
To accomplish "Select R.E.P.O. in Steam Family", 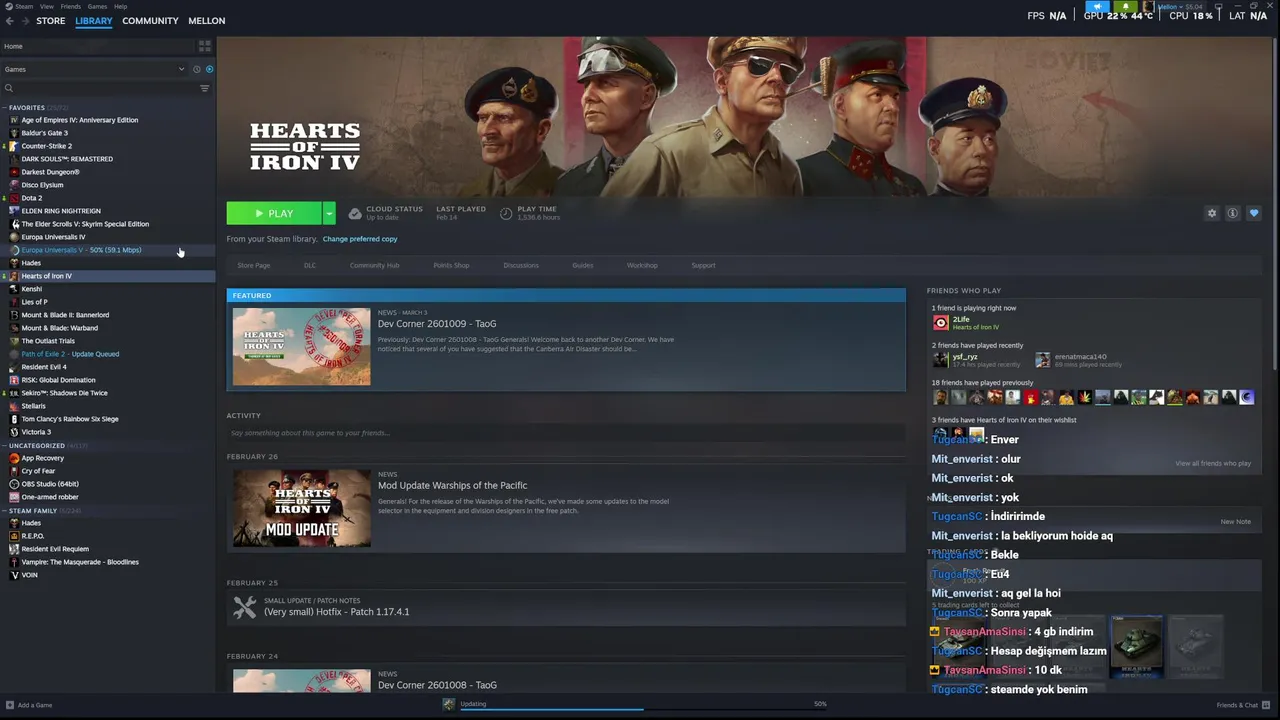I will [x=33, y=536].
